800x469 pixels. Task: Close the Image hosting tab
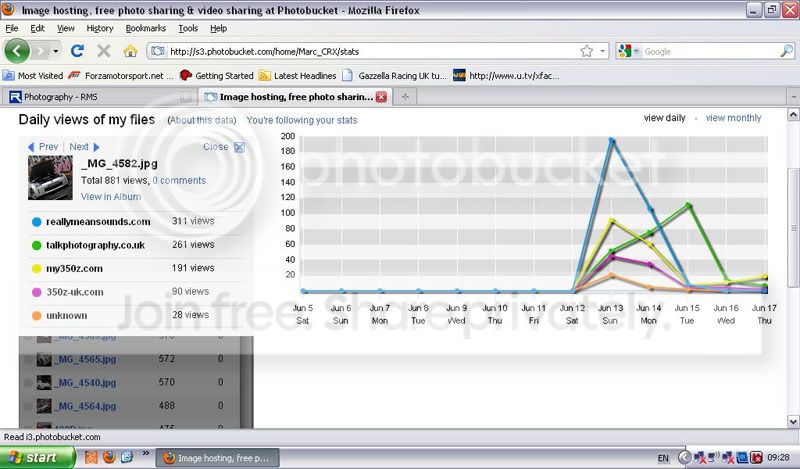pos(380,97)
